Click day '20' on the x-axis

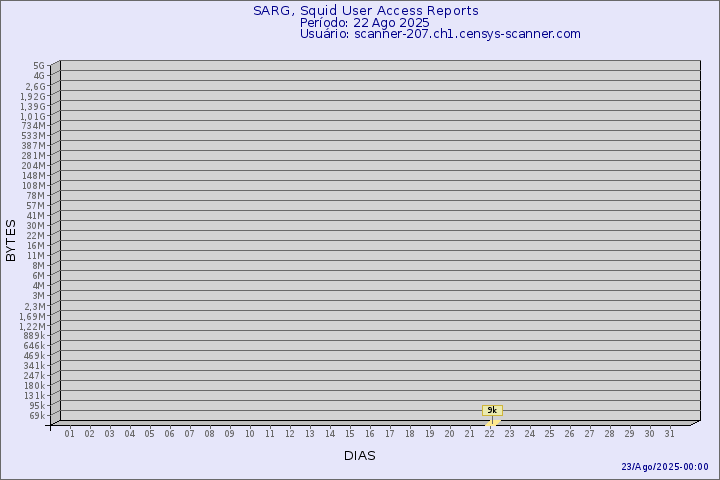450,434
